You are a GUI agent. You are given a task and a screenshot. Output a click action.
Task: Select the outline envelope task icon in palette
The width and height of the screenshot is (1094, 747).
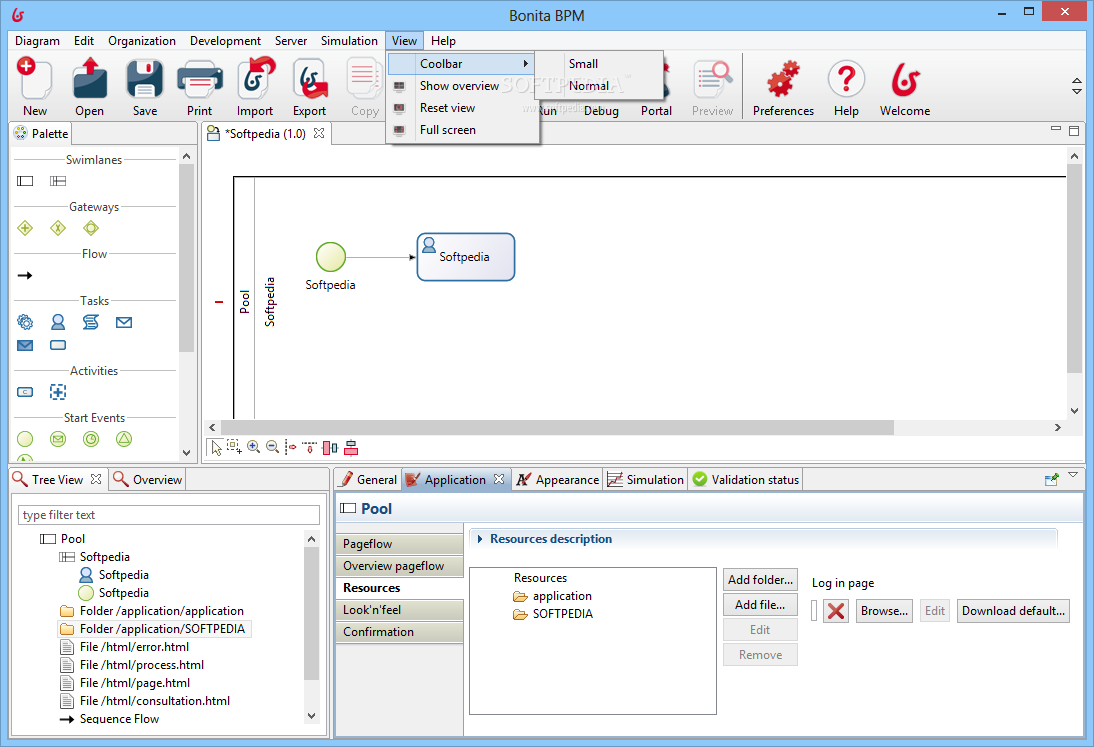click(x=124, y=322)
